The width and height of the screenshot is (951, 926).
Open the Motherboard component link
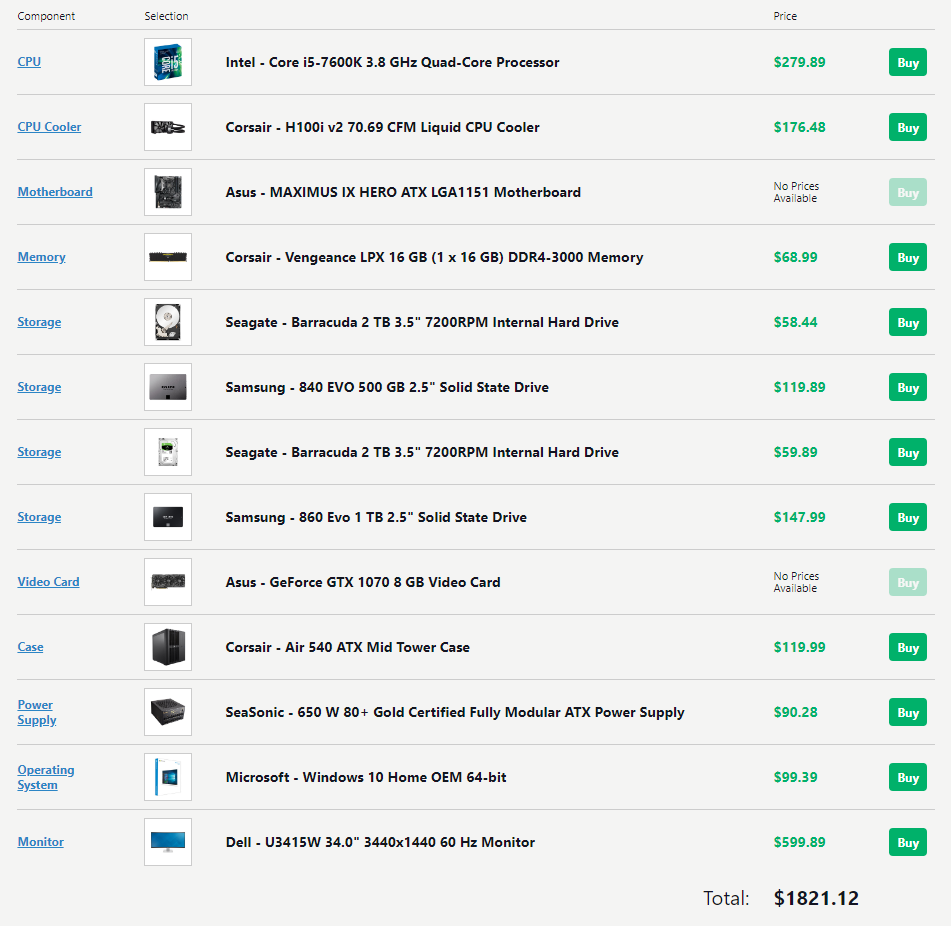tap(55, 192)
